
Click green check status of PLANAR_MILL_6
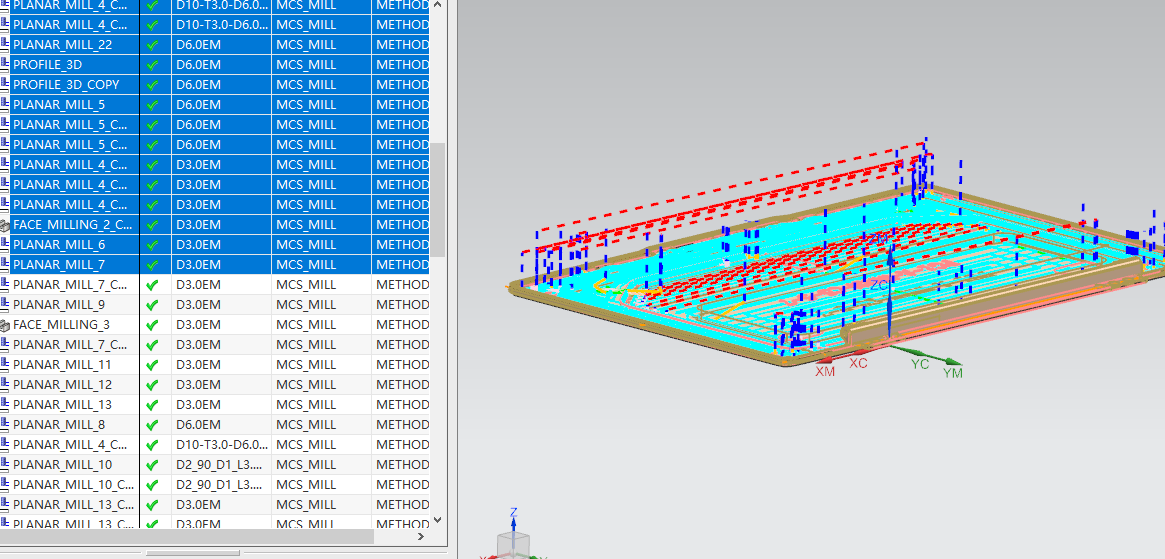tap(153, 245)
